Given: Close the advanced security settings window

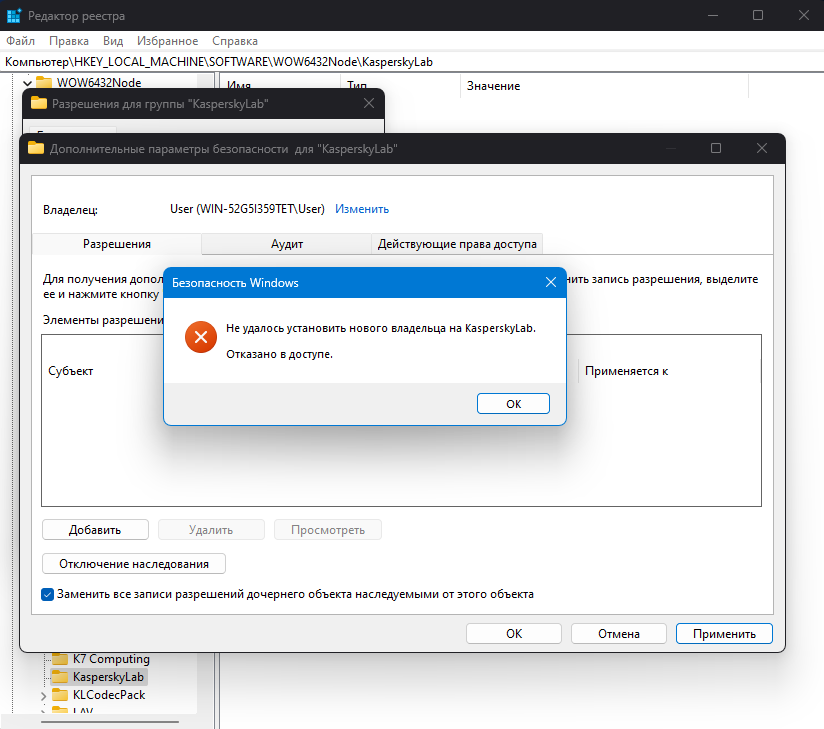Looking at the screenshot, I should pyautogui.click(x=761, y=148).
